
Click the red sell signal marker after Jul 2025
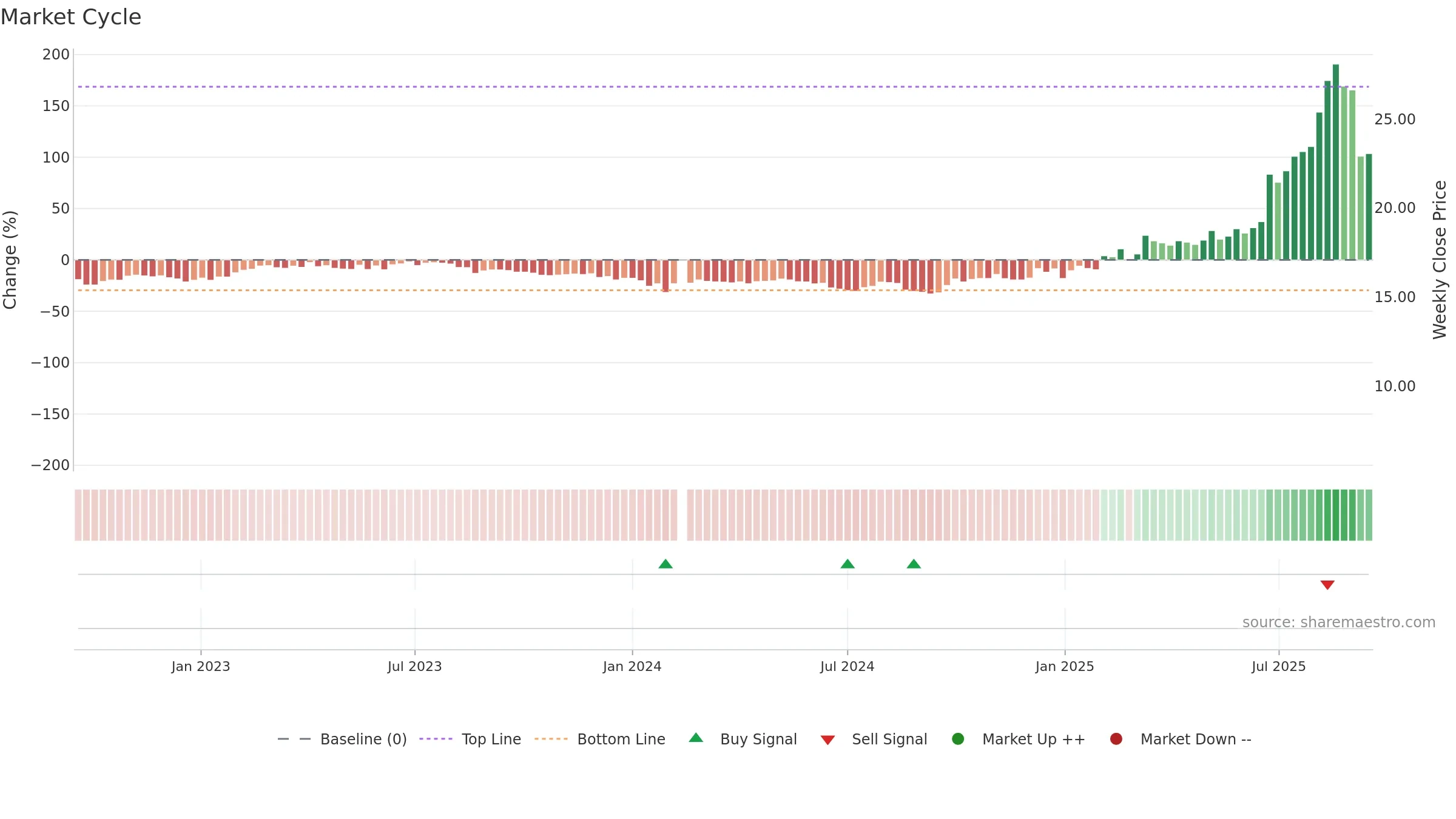pyautogui.click(x=1327, y=585)
